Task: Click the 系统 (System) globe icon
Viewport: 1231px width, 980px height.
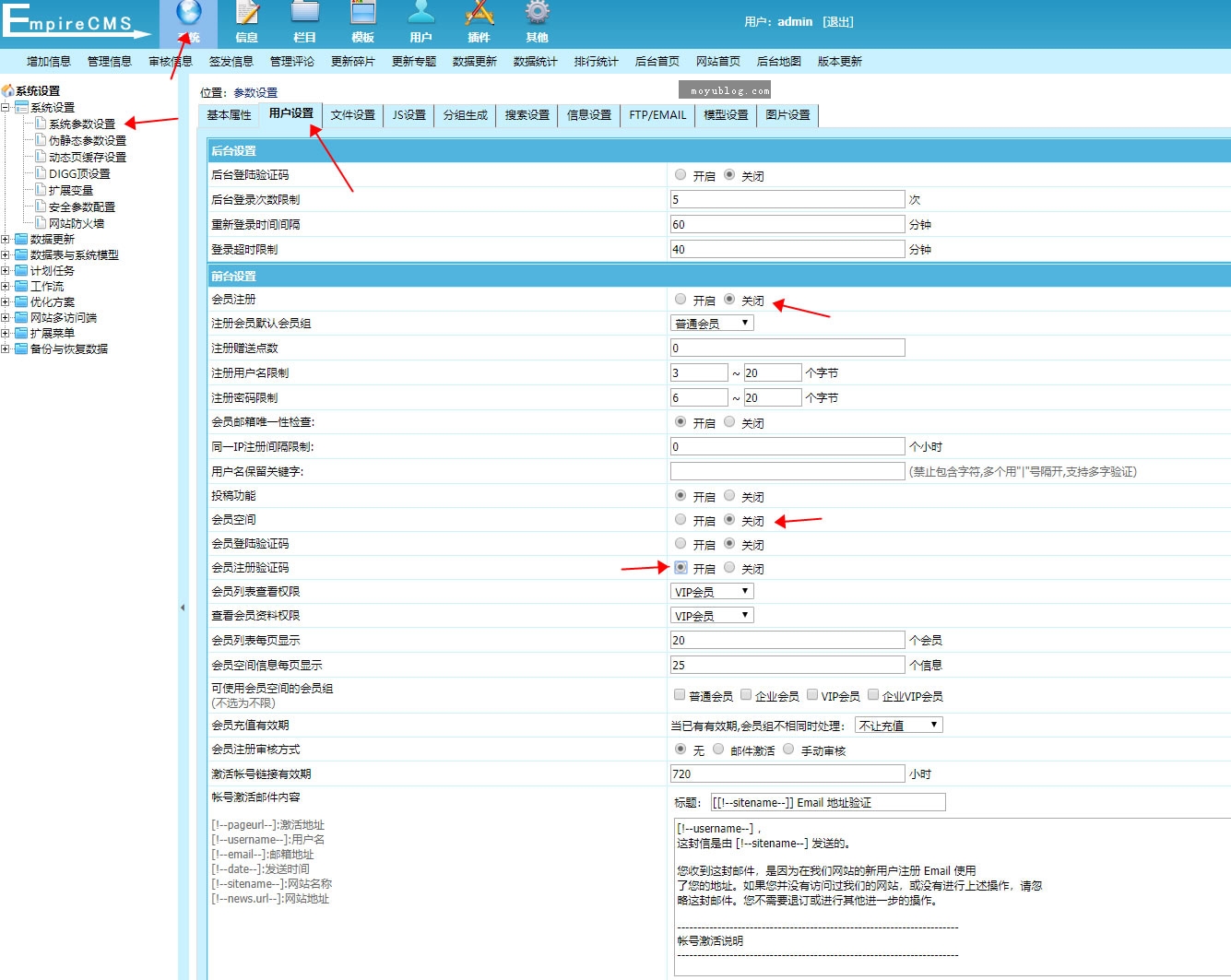Action: pos(188,17)
